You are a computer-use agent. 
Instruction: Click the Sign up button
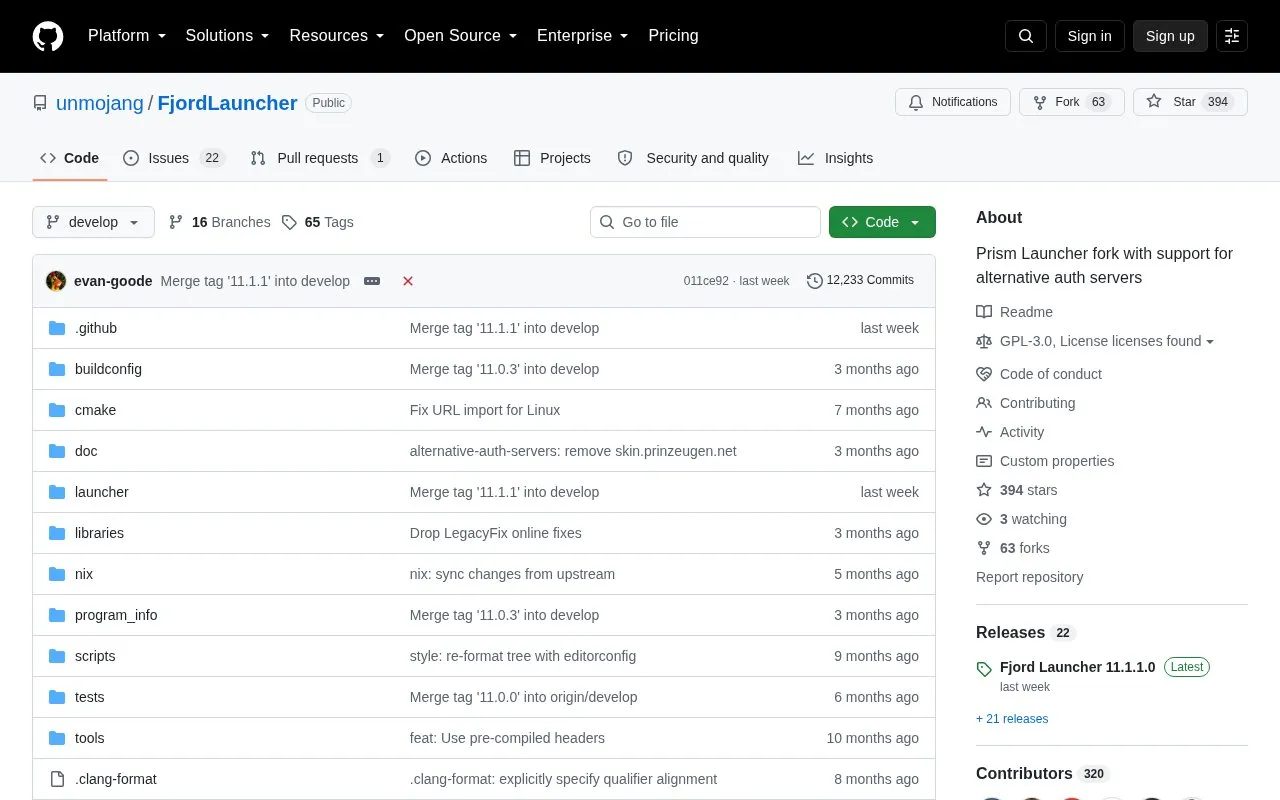(x=1170, y=36)
